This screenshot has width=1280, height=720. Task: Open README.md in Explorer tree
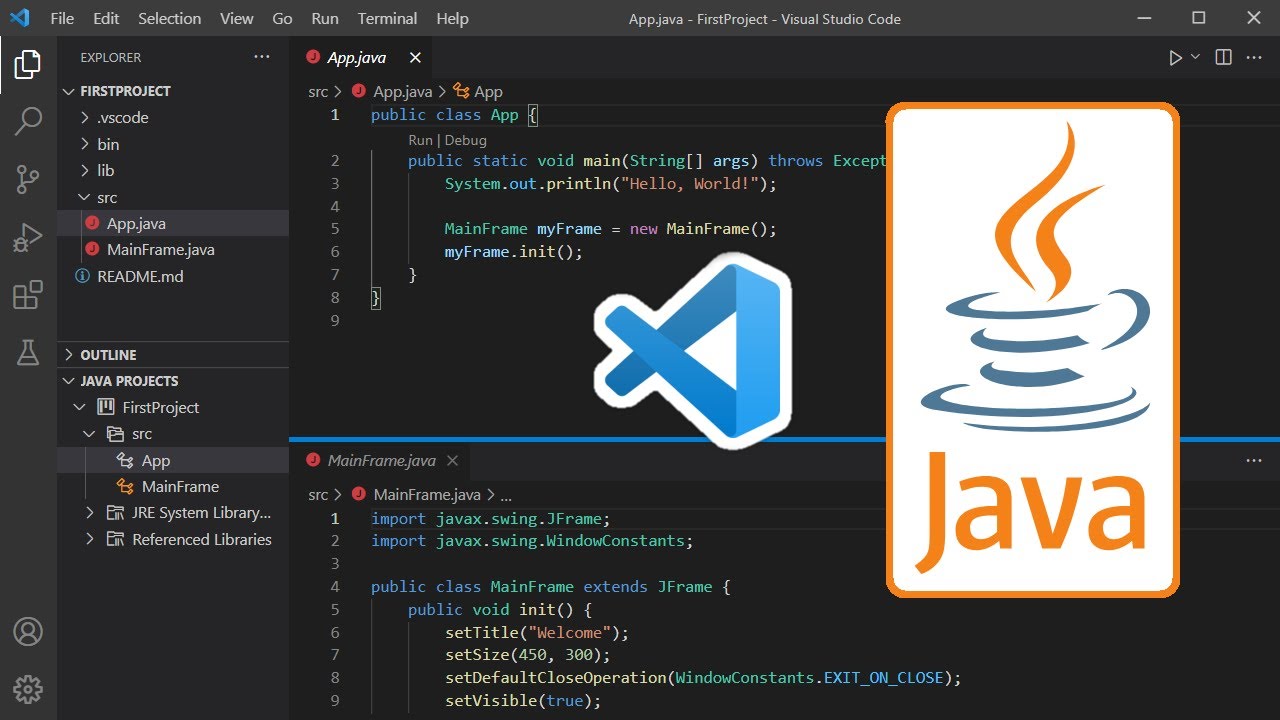pos(173,277)
